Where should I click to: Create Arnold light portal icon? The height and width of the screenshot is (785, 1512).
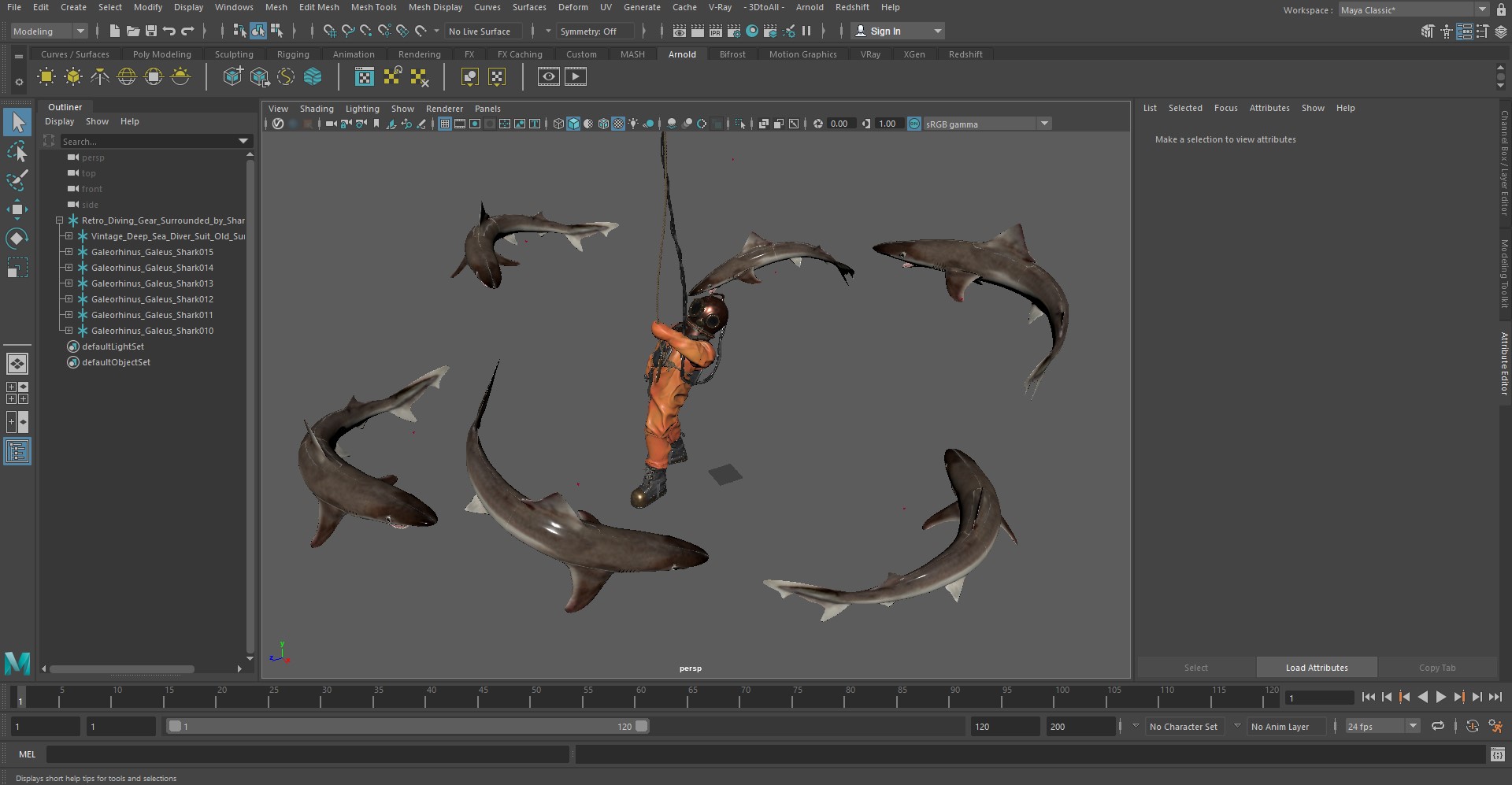click(x=154, y=76)
